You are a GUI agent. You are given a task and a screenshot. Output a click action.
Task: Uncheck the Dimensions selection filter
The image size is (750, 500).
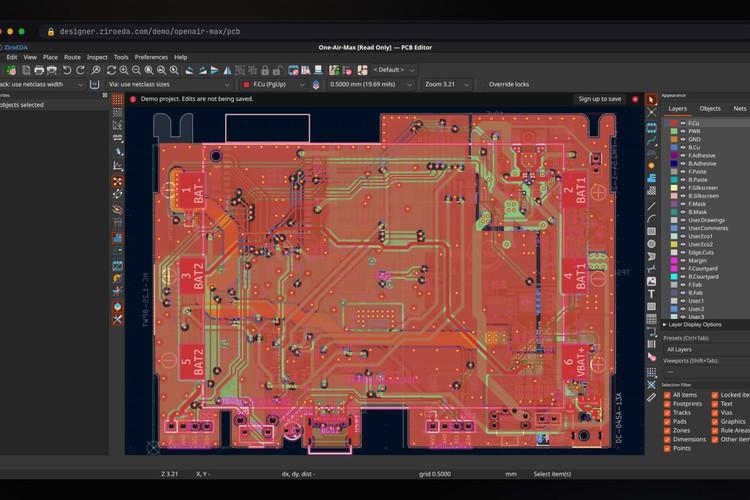[667, 439]
